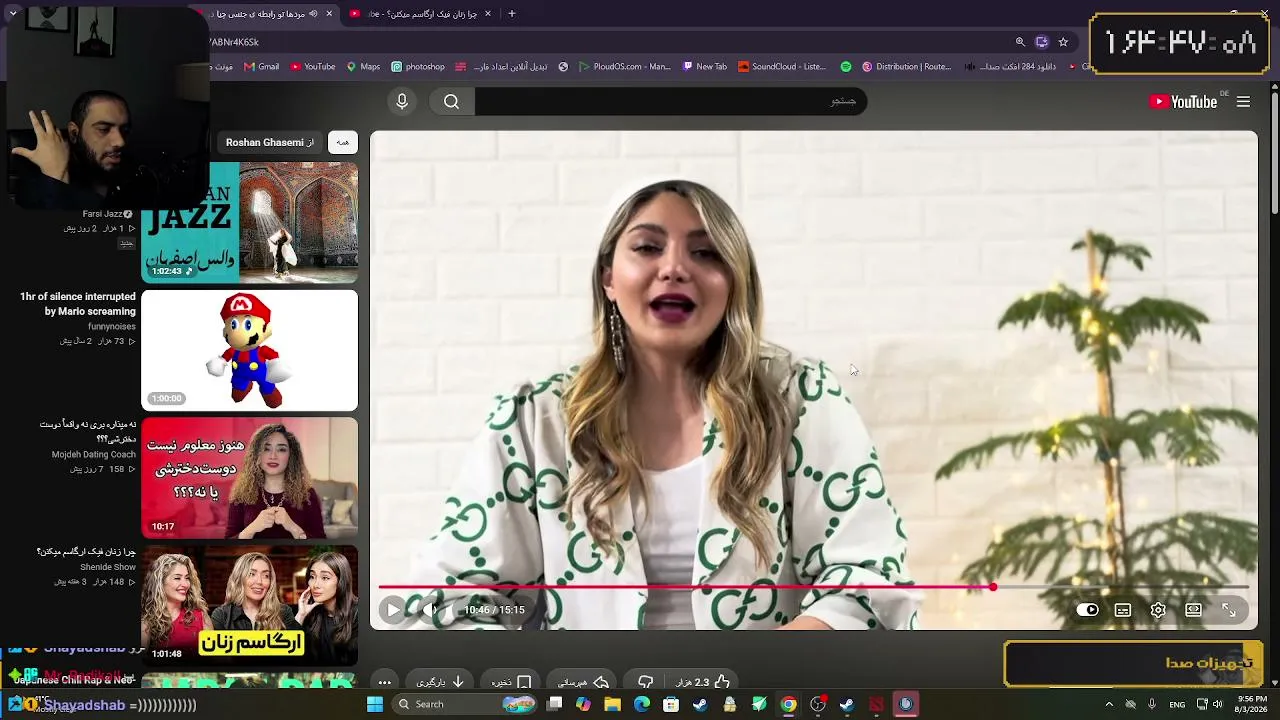Open Microsoft Store from the taskbar
Image resolution: width=1280 pixels, height=720 pixels.
coord(671,704)
